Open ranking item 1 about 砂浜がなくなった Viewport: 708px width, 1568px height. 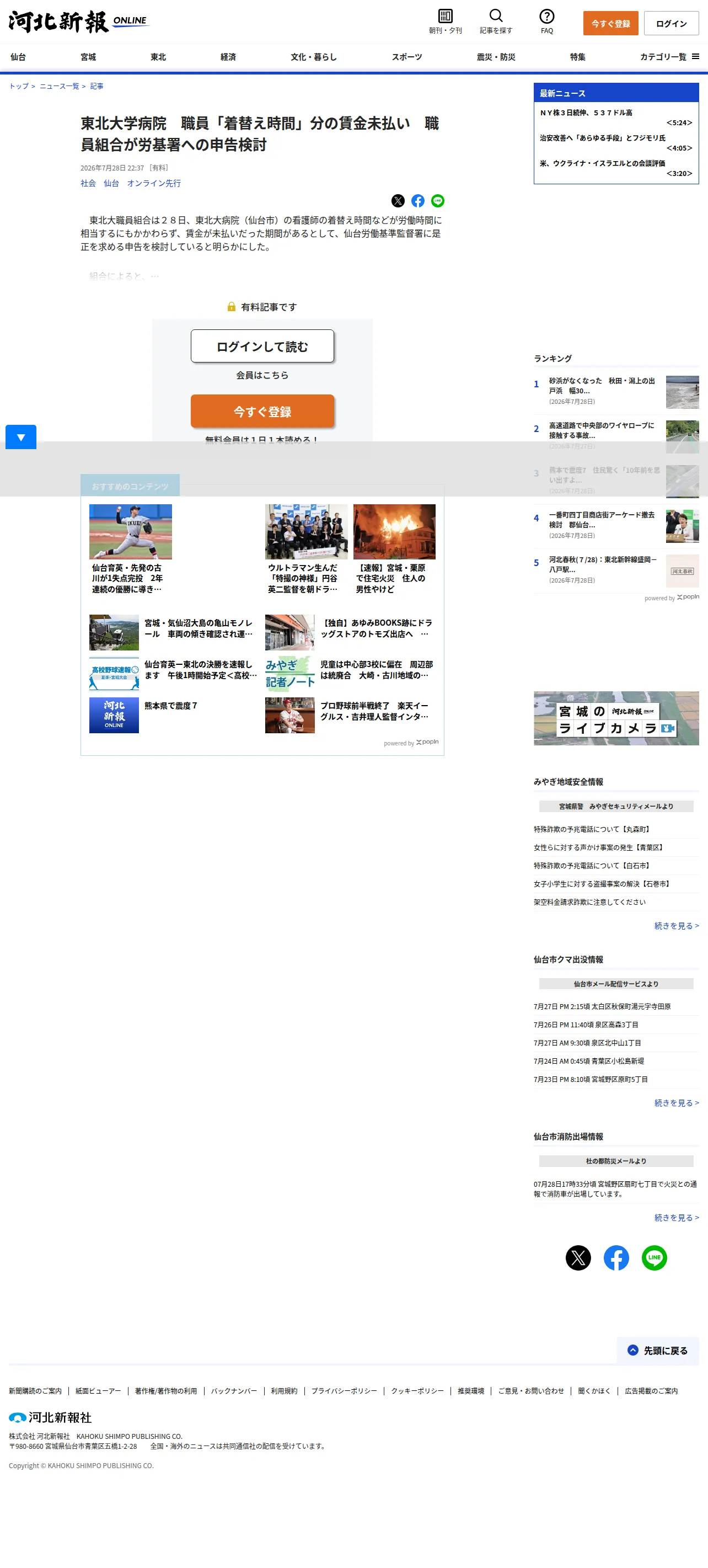[x=602, y=385]
